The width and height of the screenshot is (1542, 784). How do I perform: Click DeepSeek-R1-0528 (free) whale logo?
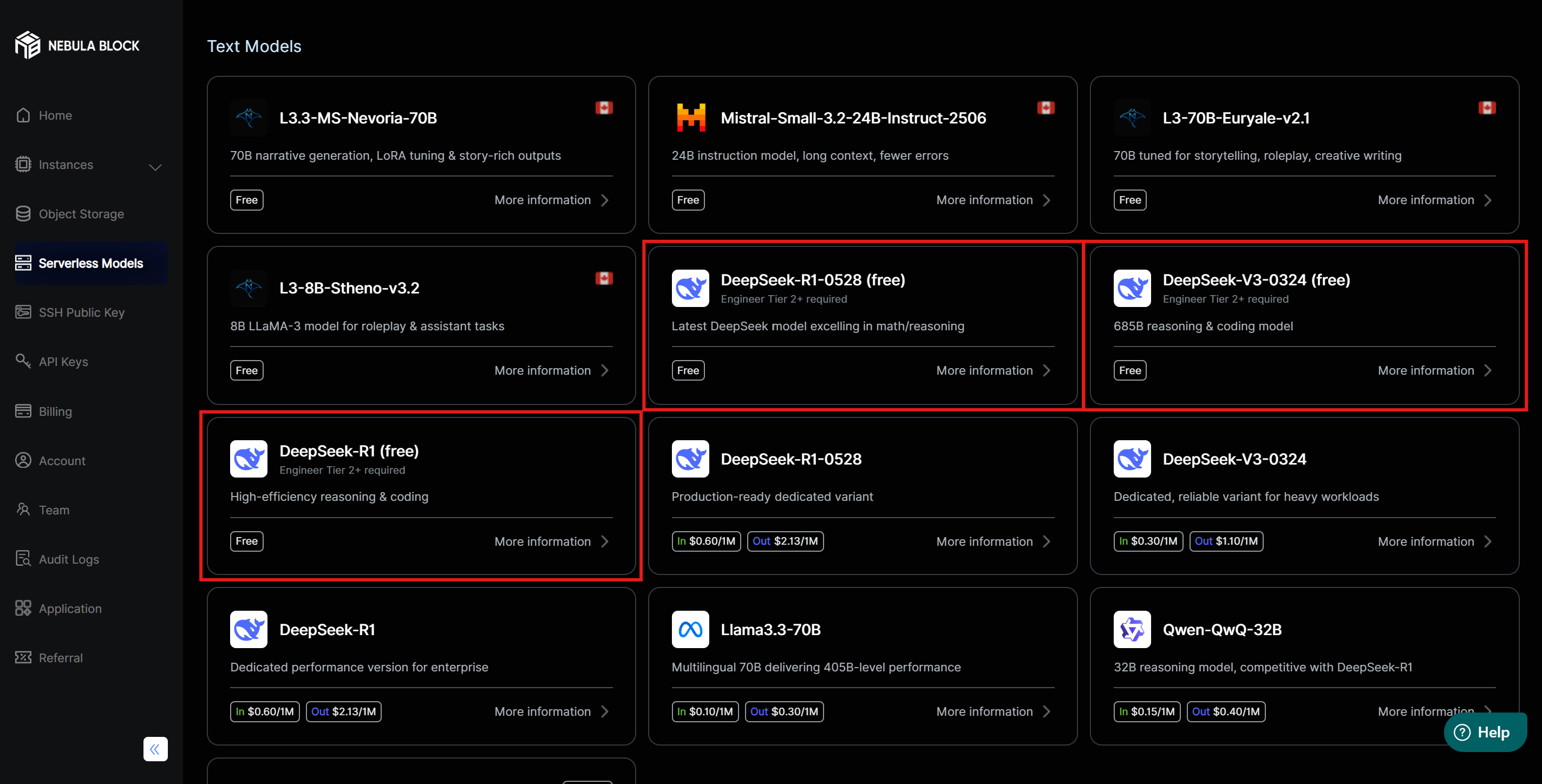(x=690, y=288)
